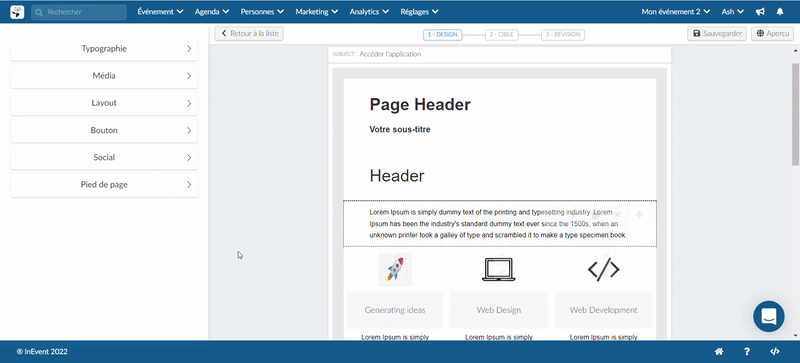Click the Aperçu preview button

[772, 34]
